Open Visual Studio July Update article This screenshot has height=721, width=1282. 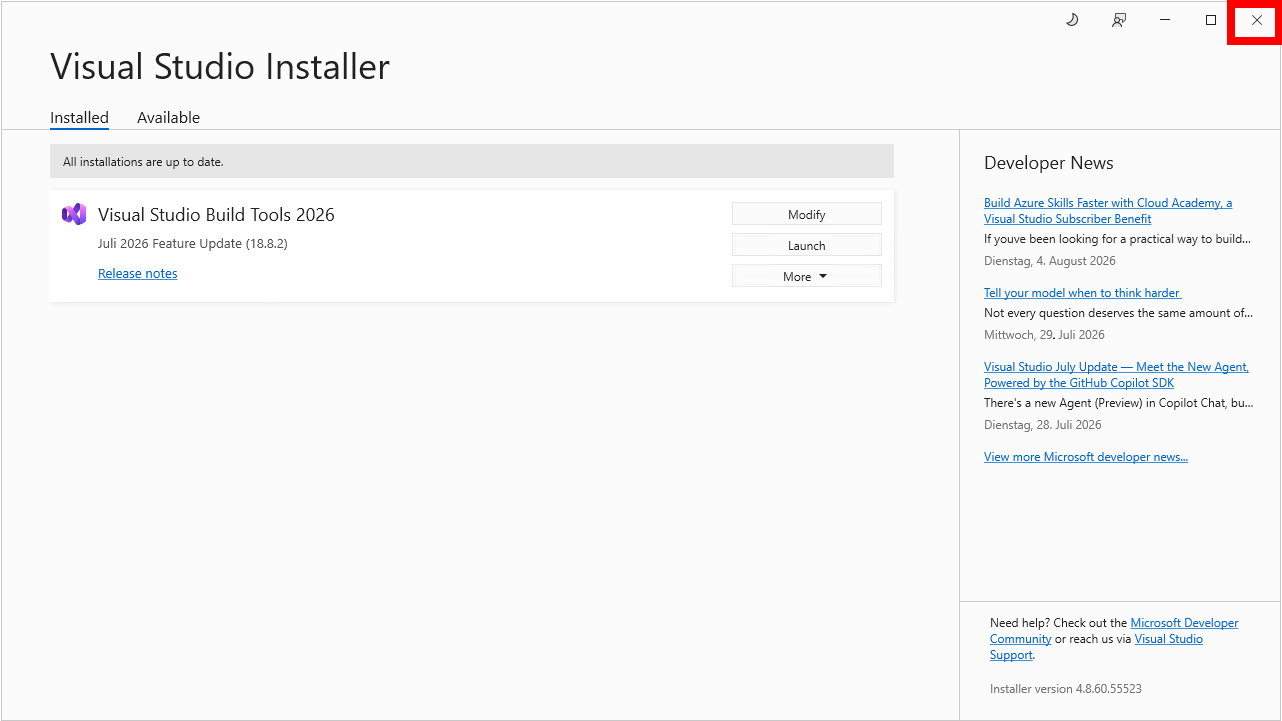point(1116,374)
